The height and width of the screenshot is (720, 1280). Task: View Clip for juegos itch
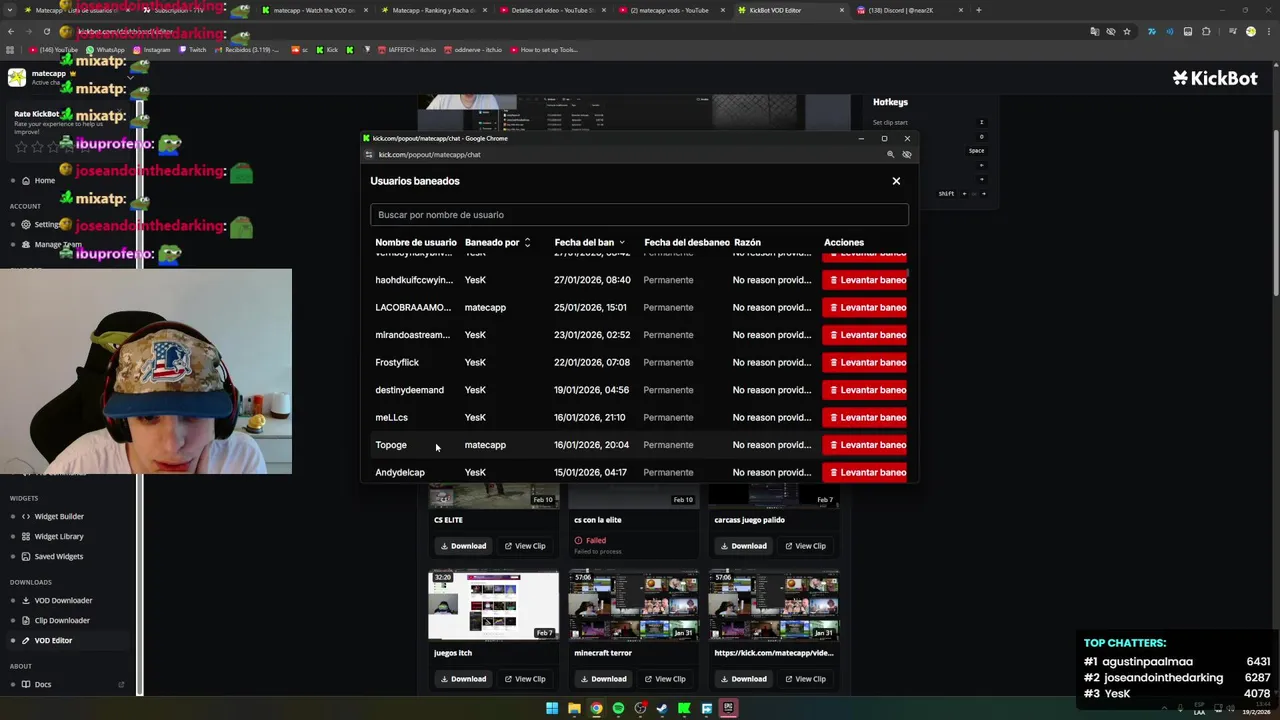pos(525,679)
